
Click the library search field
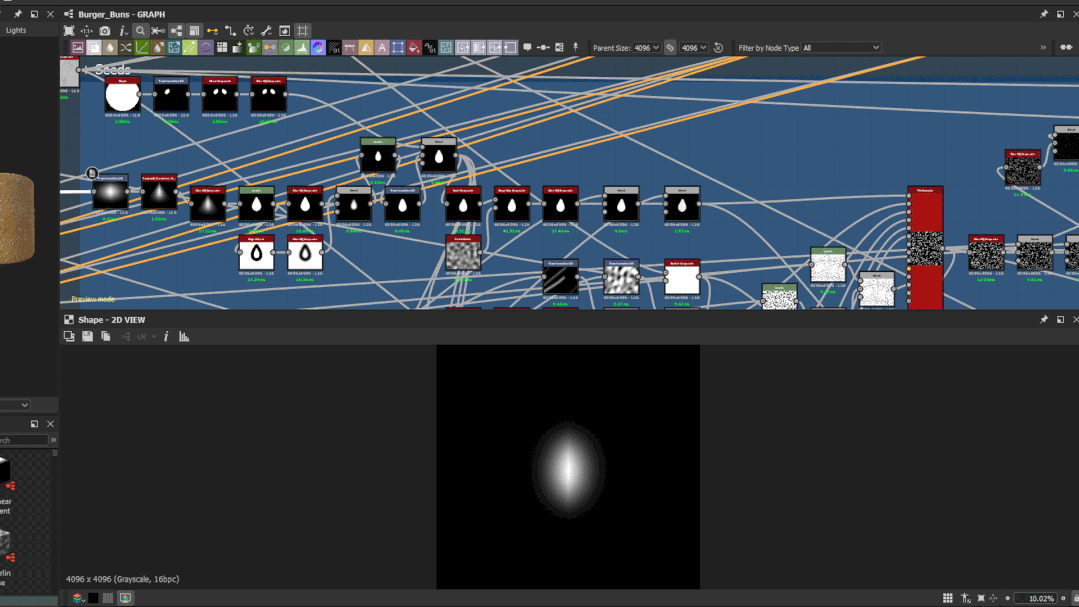point(23,440)
